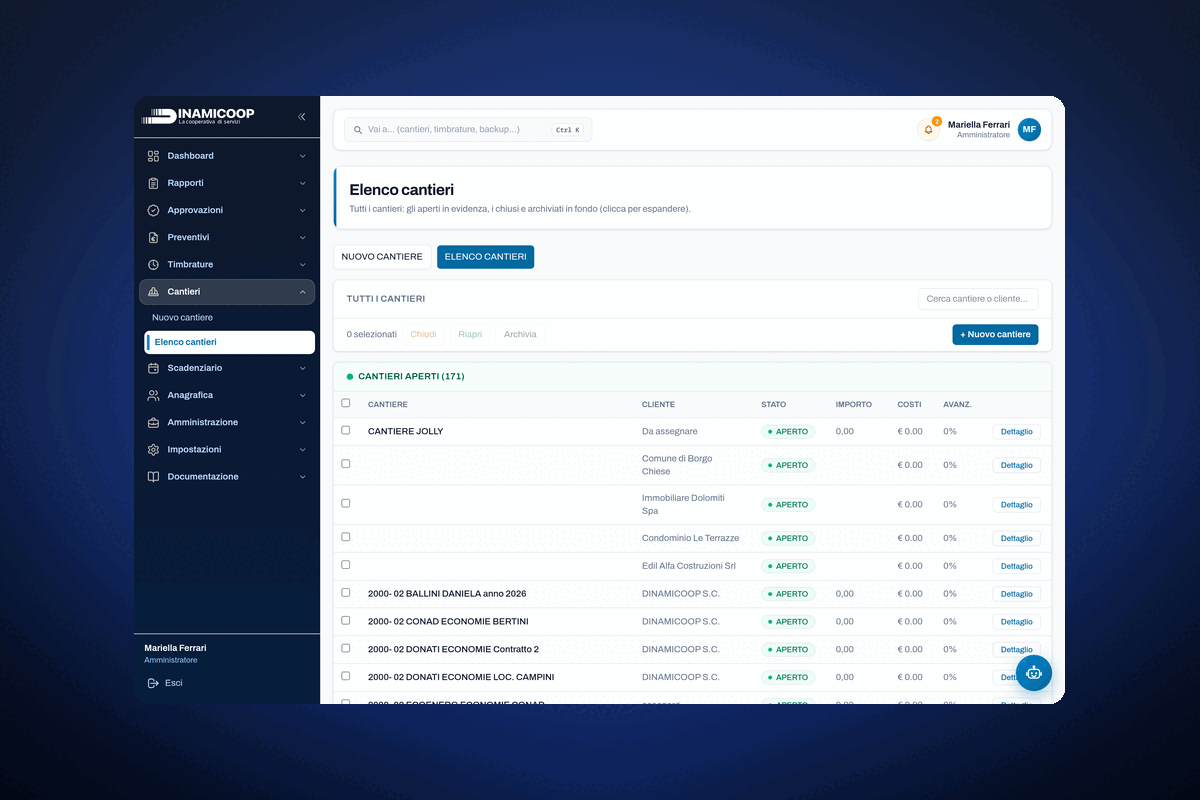Click the Documentazione book icon
The image size is (1200, 800).
click(153, 477)
